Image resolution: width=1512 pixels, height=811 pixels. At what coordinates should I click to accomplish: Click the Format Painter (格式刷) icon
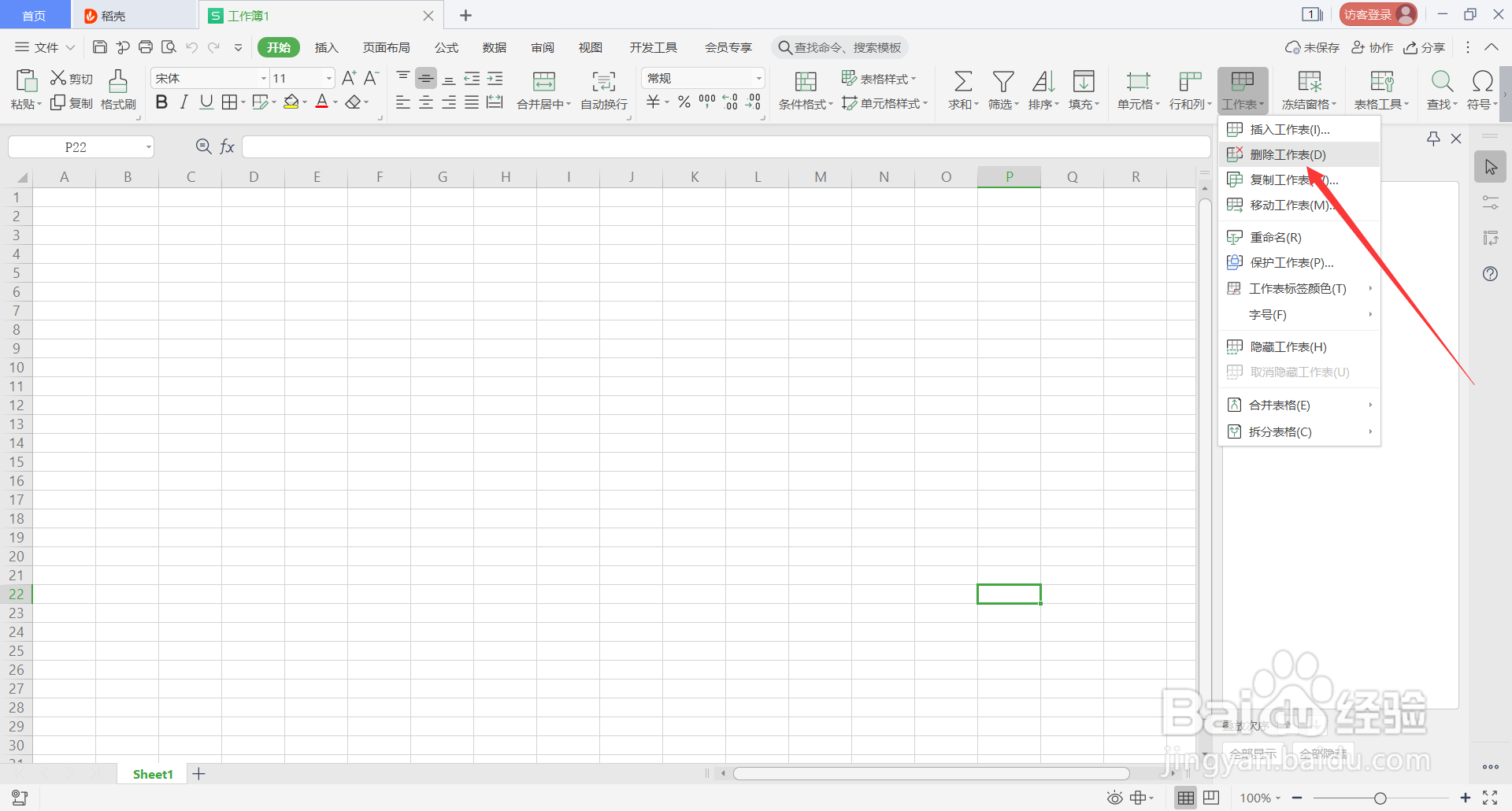[x=118, y=89]
